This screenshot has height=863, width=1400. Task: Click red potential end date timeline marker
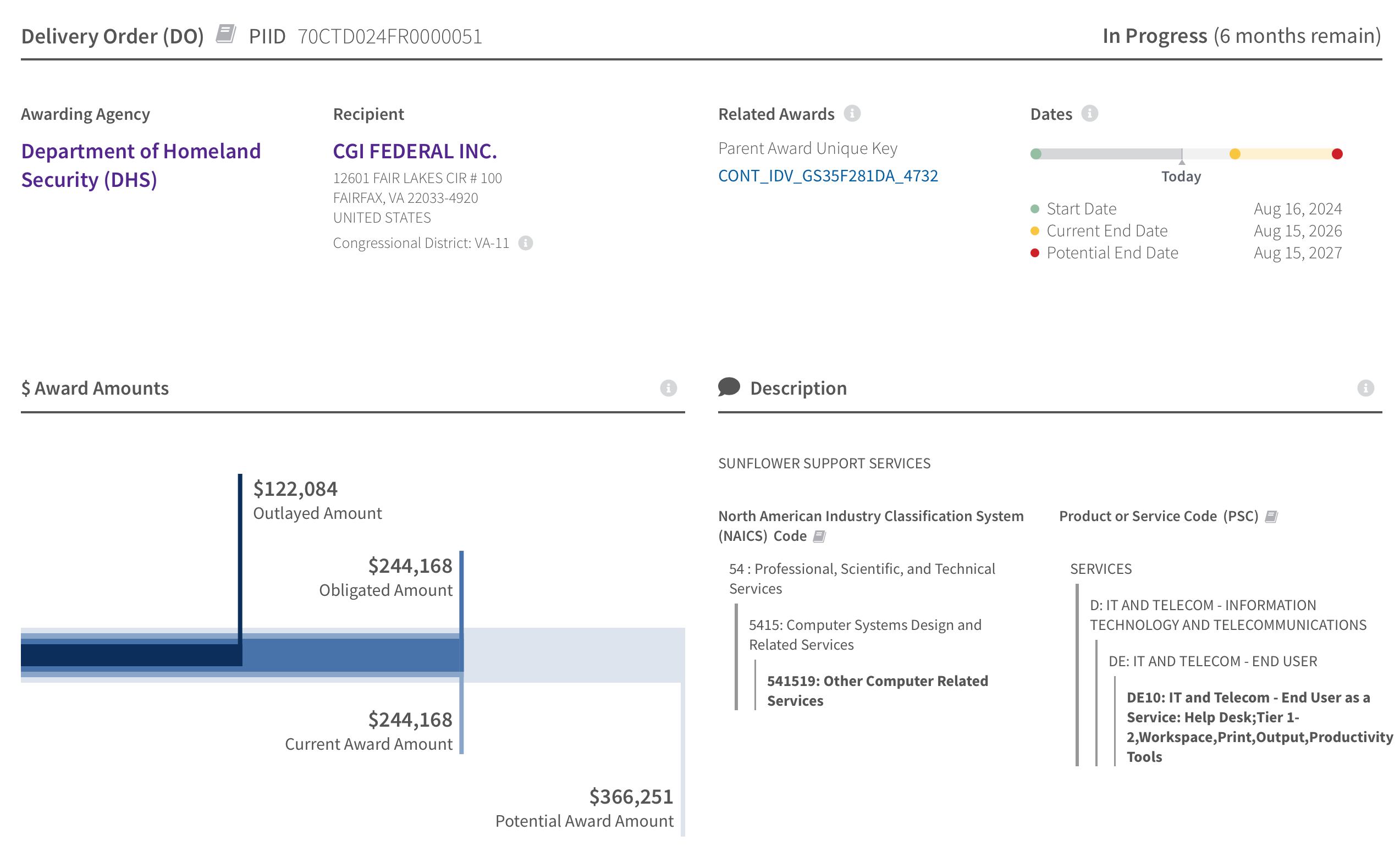[1337, 154]
